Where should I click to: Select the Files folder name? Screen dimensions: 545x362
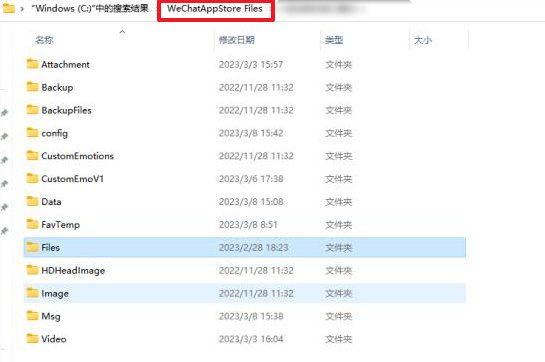point(50,248)
